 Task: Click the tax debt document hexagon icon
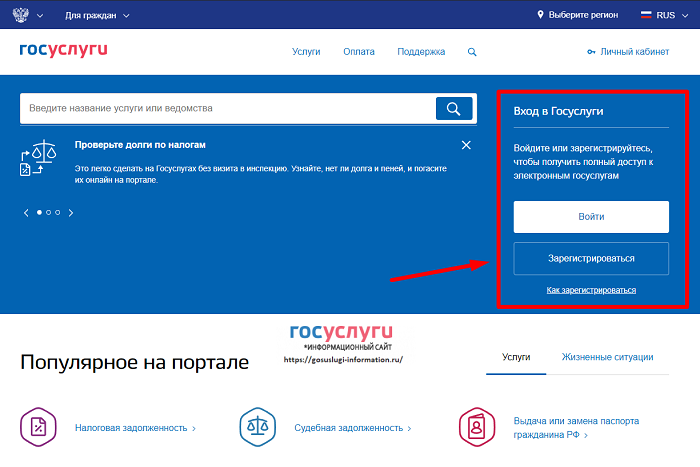pyautogui.click(x=38, y=427)
